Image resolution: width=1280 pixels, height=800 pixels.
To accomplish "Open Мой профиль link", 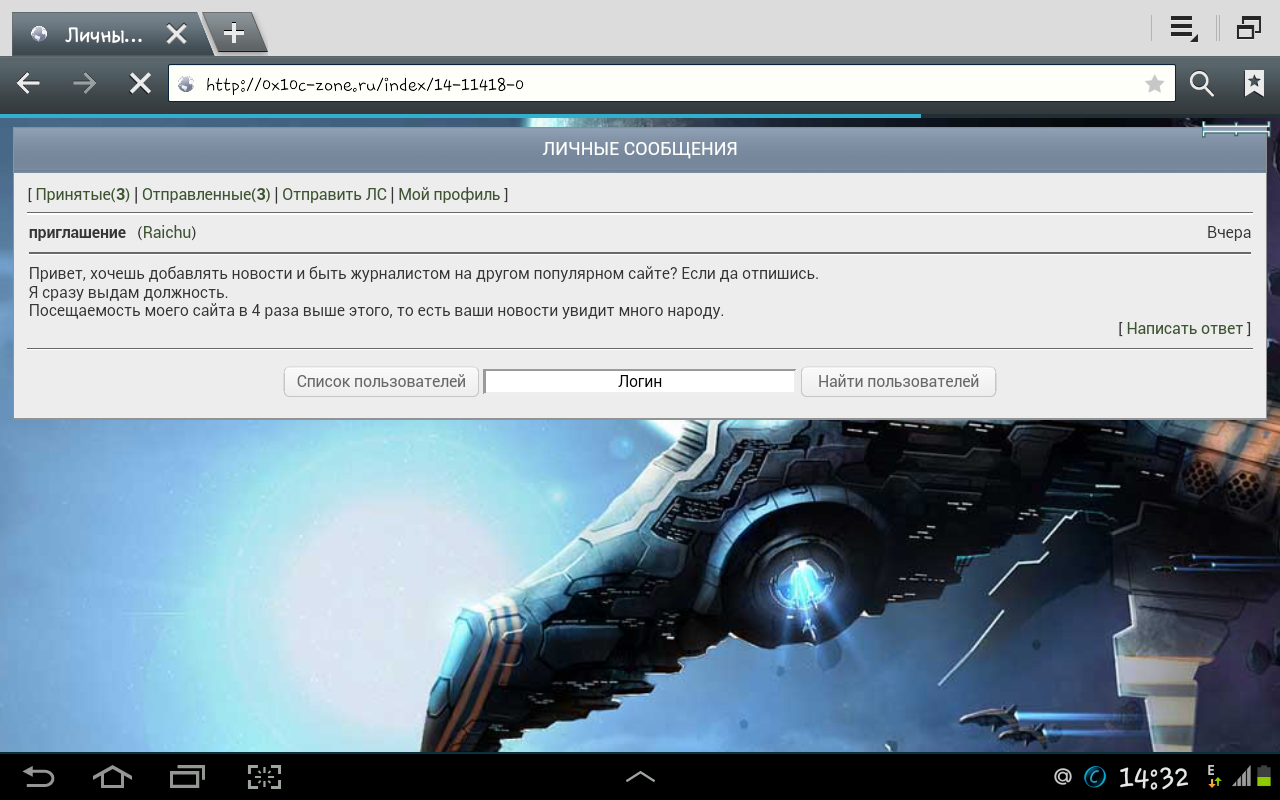I will click(449, 194).
